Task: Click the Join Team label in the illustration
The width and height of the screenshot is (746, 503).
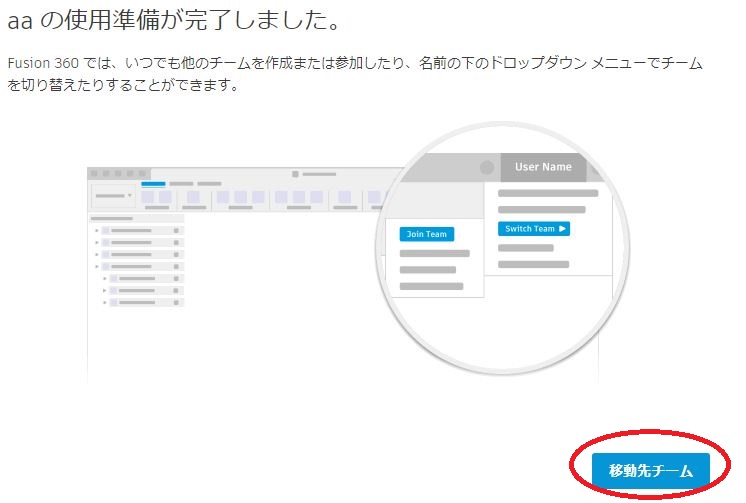Action: point(427,234)
